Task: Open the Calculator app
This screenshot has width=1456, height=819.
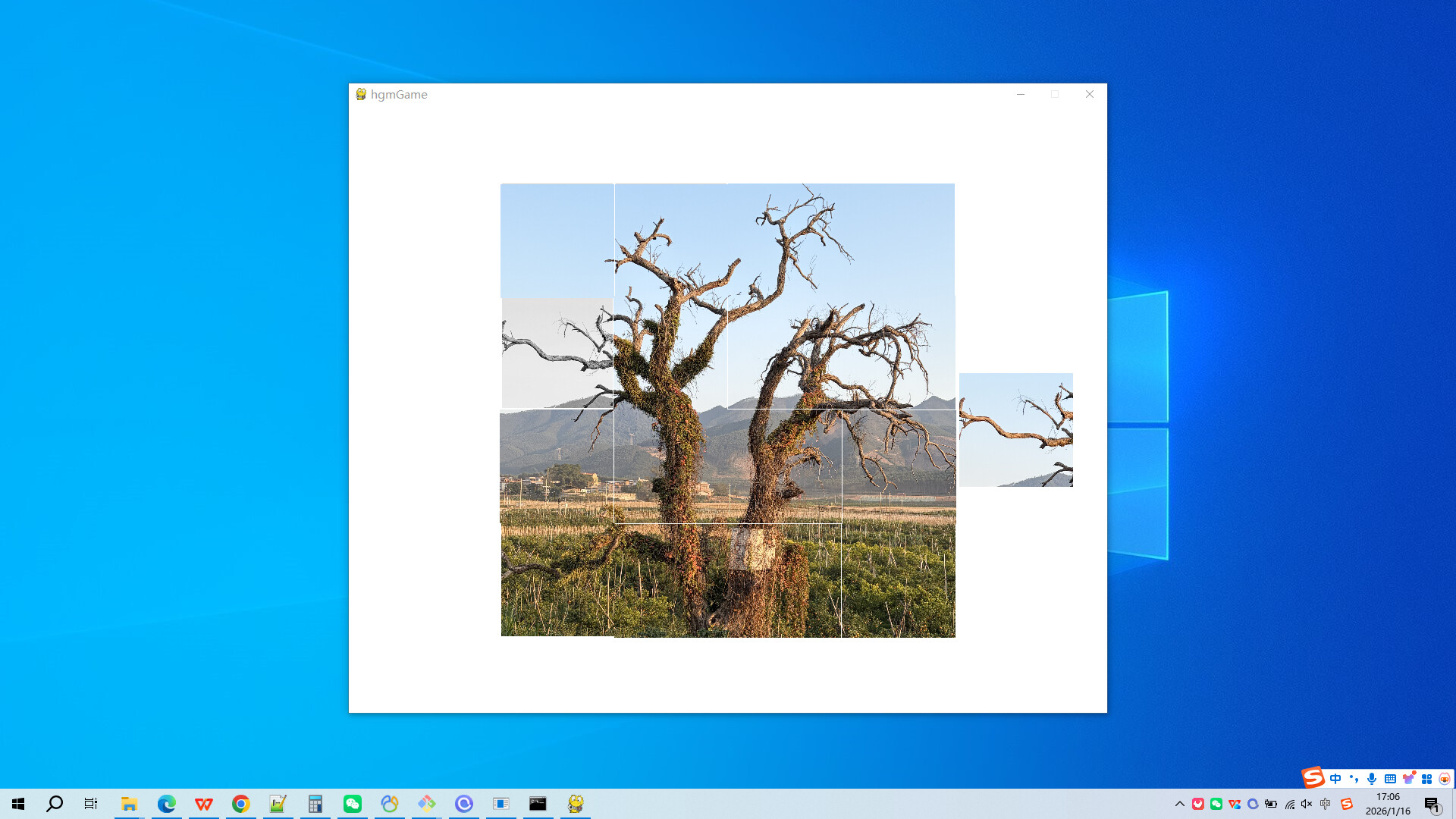Action: pyautogui.click(x=315, y=803)
